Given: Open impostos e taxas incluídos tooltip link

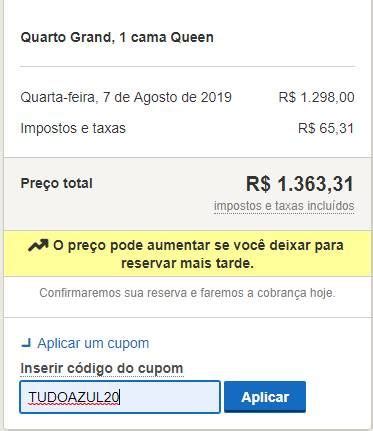Looking at the screenshot, I should tap(284, 206).
